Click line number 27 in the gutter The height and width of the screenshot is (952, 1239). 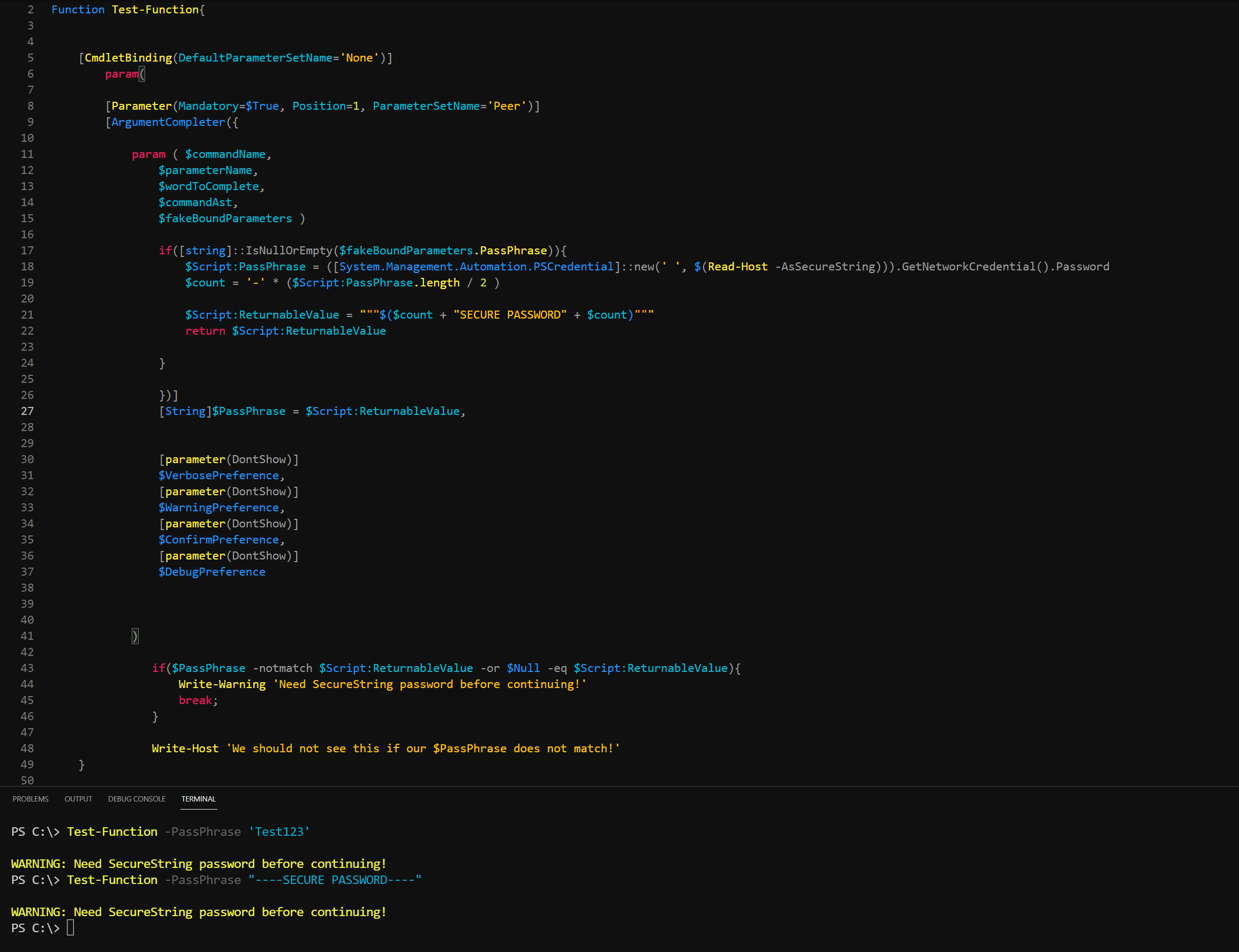27,411
